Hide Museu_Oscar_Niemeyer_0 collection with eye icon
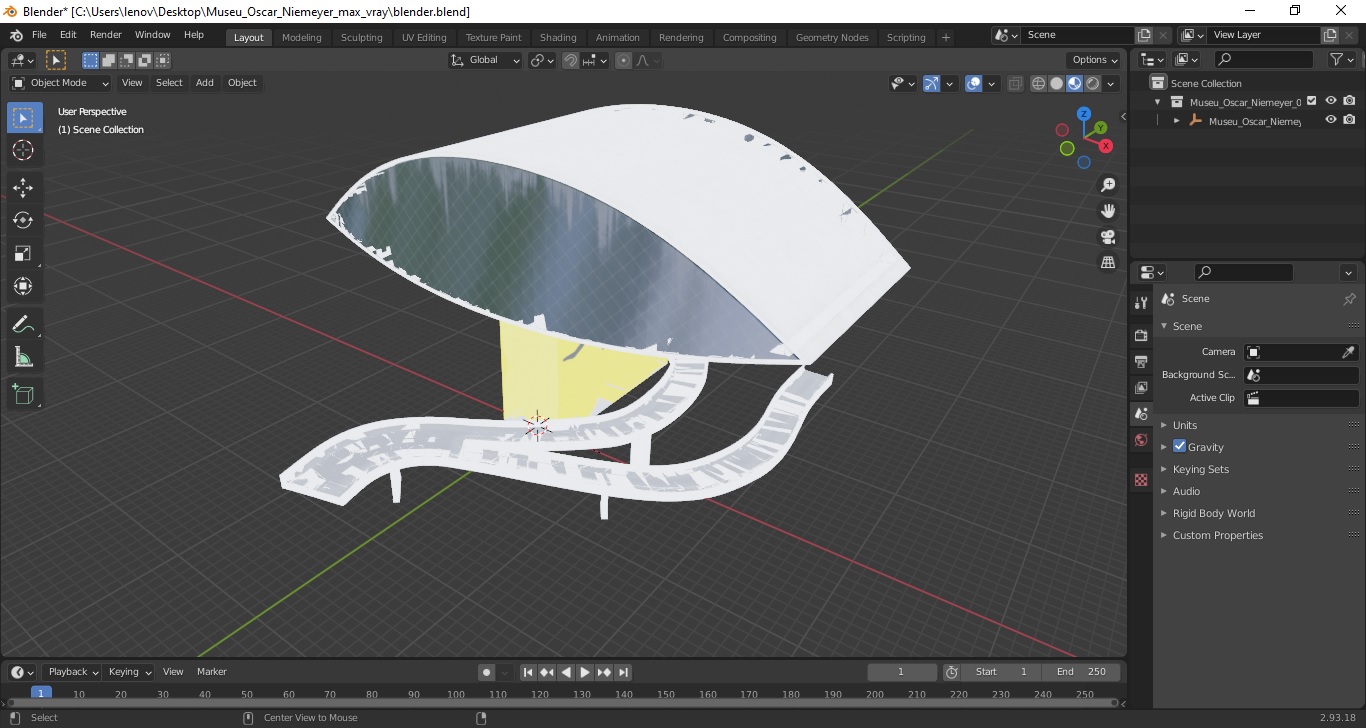 (x=1331, y=101)
